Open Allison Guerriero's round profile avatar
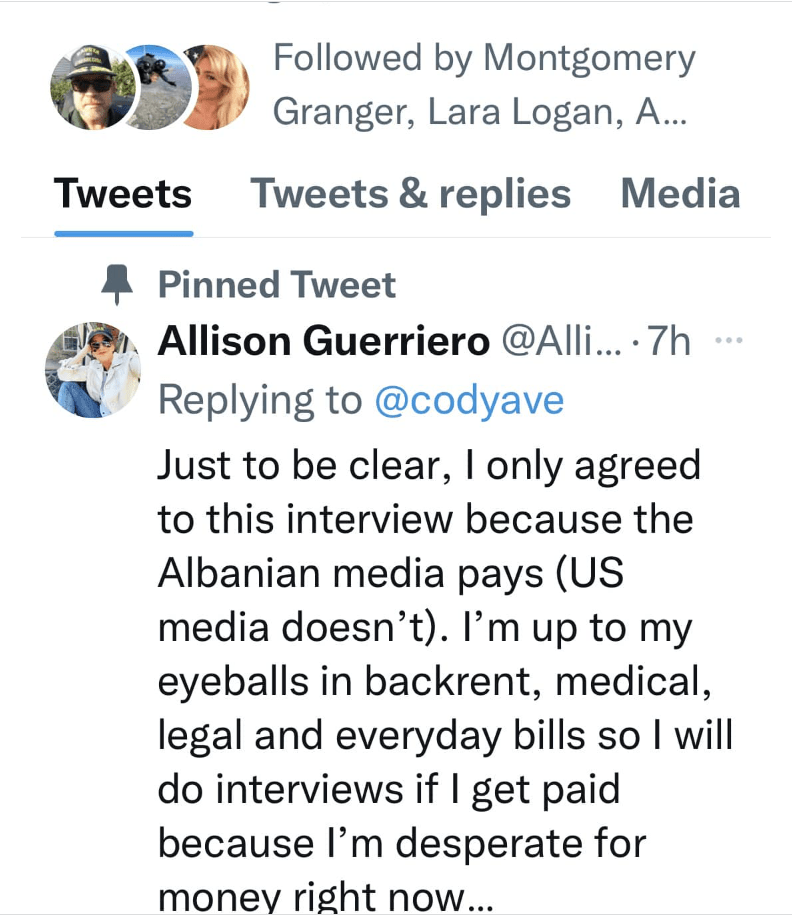Image resolution: width=792 pixels, height=915 pixels. coord(93,370)
